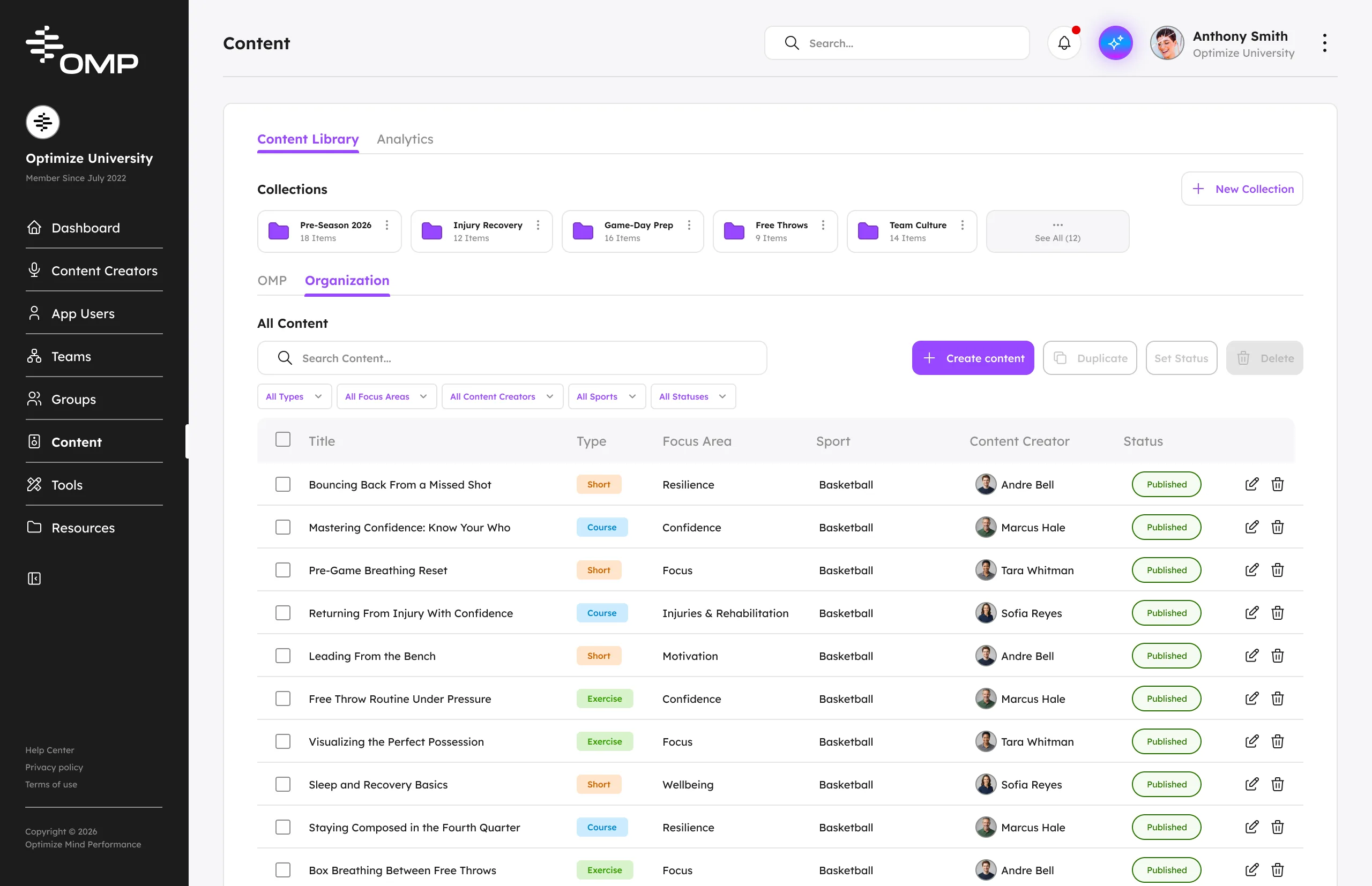Expand the All Types filter
1372x886 pixels.
click(294, 396)
